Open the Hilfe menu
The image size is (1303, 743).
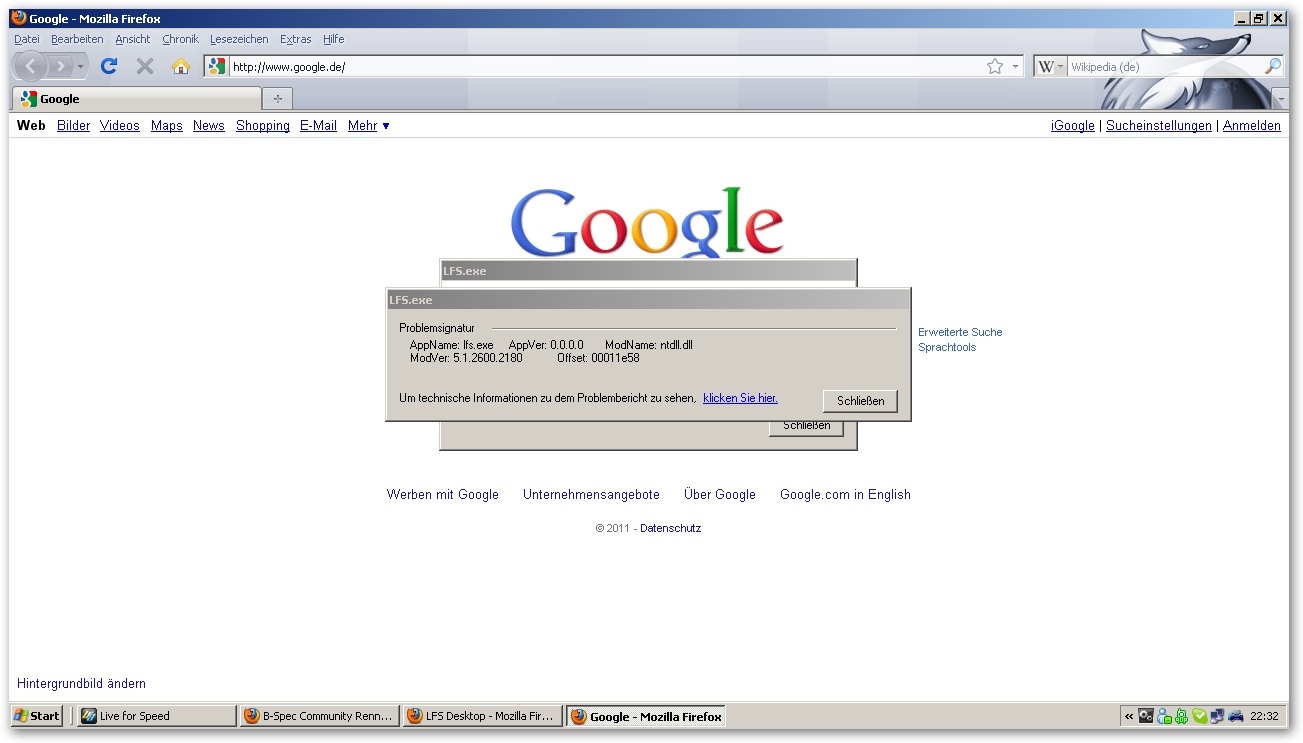click(x=334, y=39)
